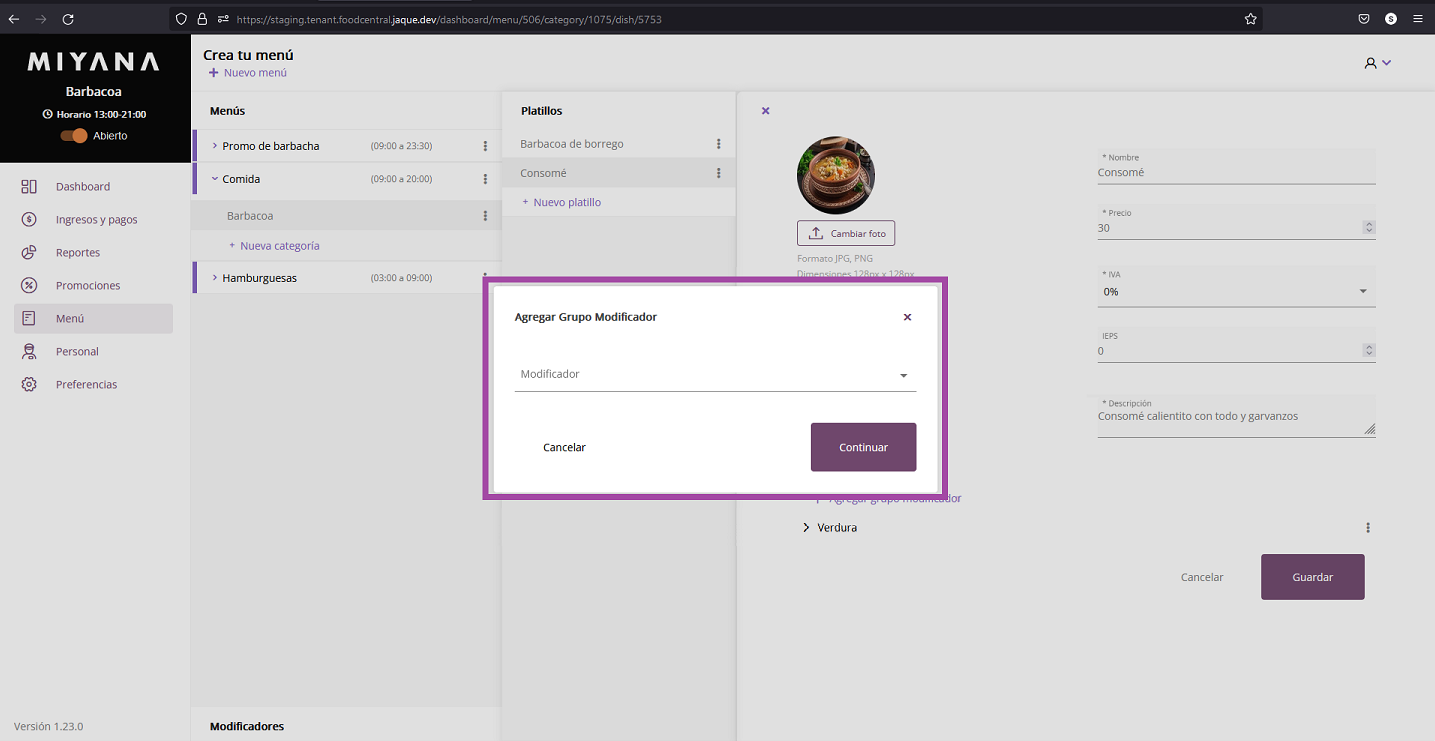Open the Modificador dropdown

(715, 374)
